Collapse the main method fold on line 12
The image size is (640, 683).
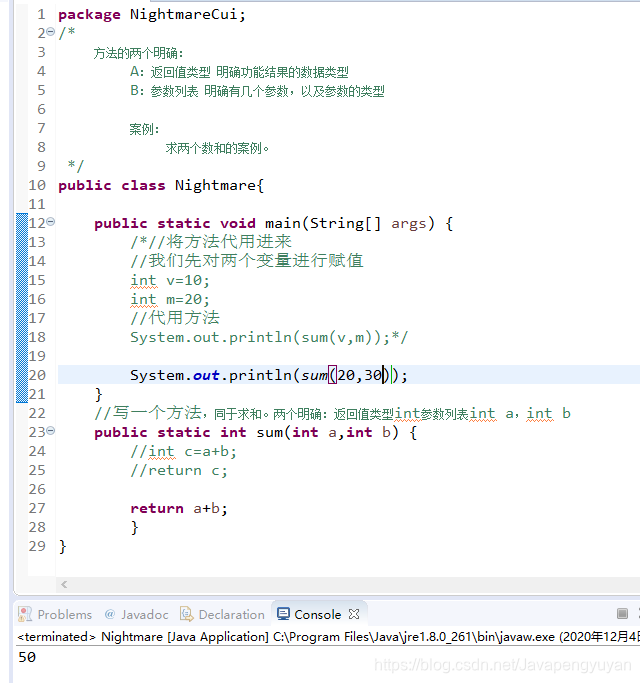point(51,222)
